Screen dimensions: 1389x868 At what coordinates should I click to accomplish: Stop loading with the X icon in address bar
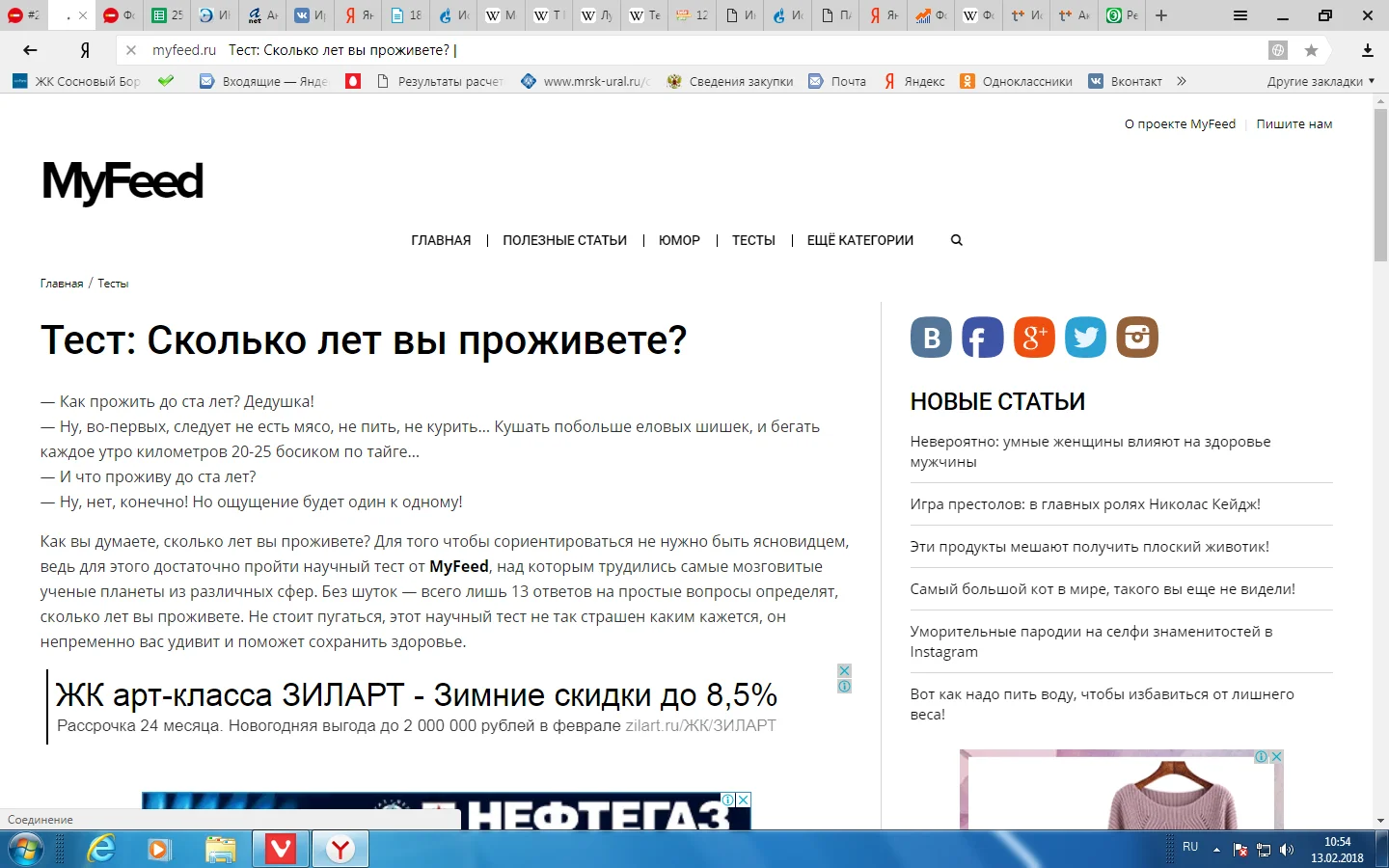coord(131,50)
